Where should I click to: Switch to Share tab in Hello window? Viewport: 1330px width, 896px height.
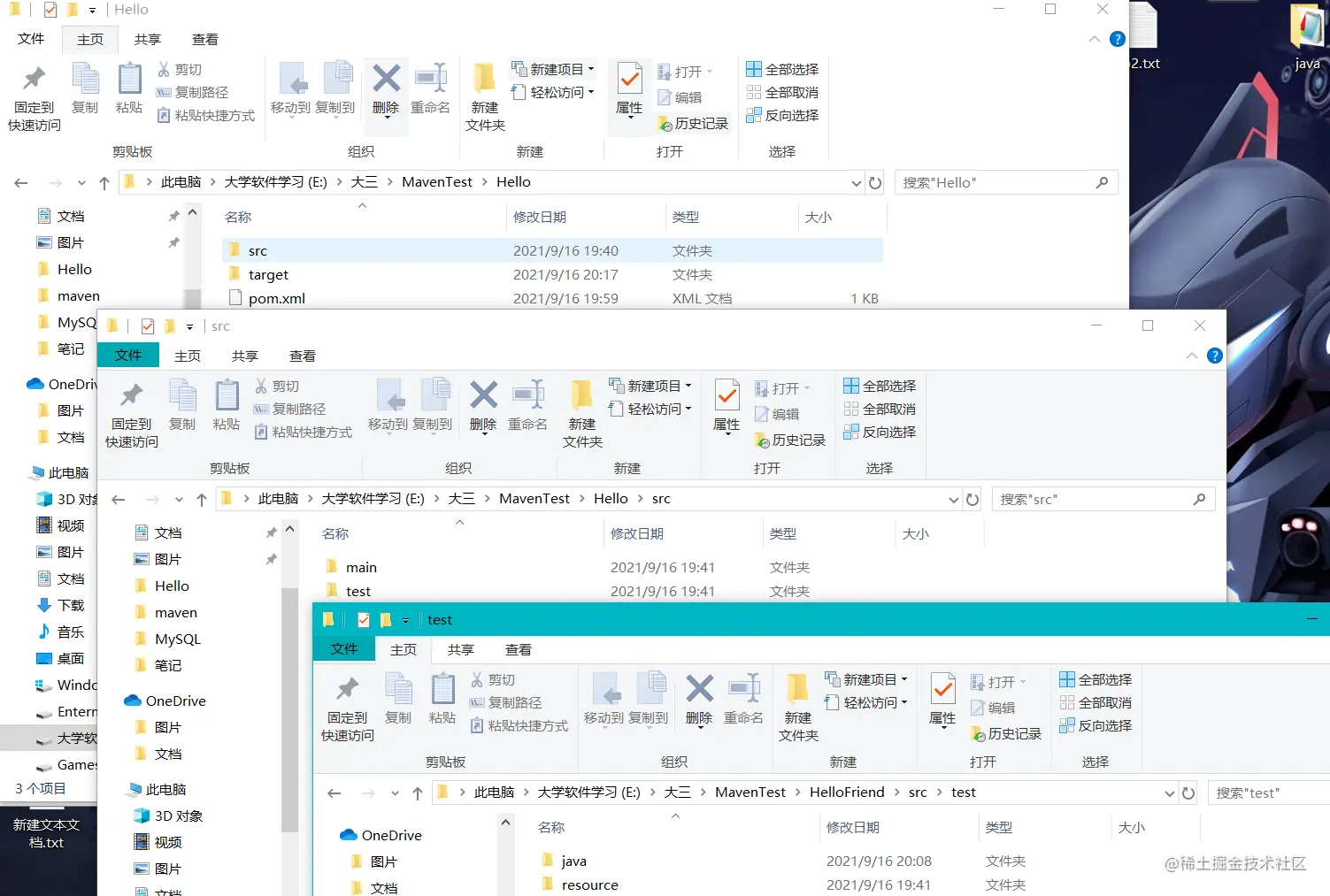coord(148,39)
